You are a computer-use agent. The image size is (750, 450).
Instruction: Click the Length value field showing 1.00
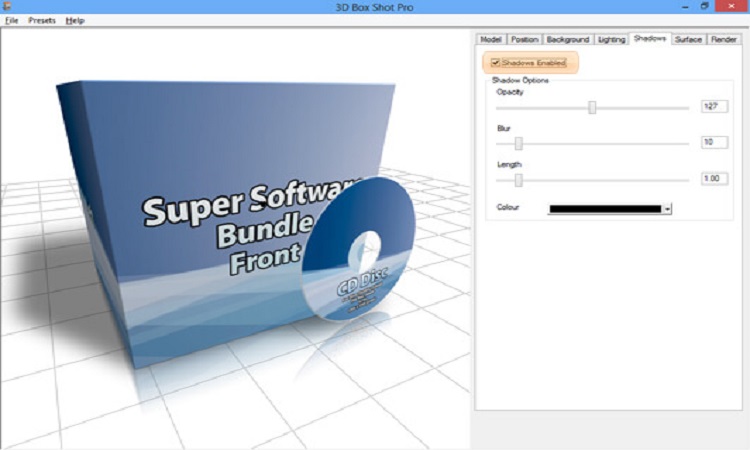click(715, 178)
